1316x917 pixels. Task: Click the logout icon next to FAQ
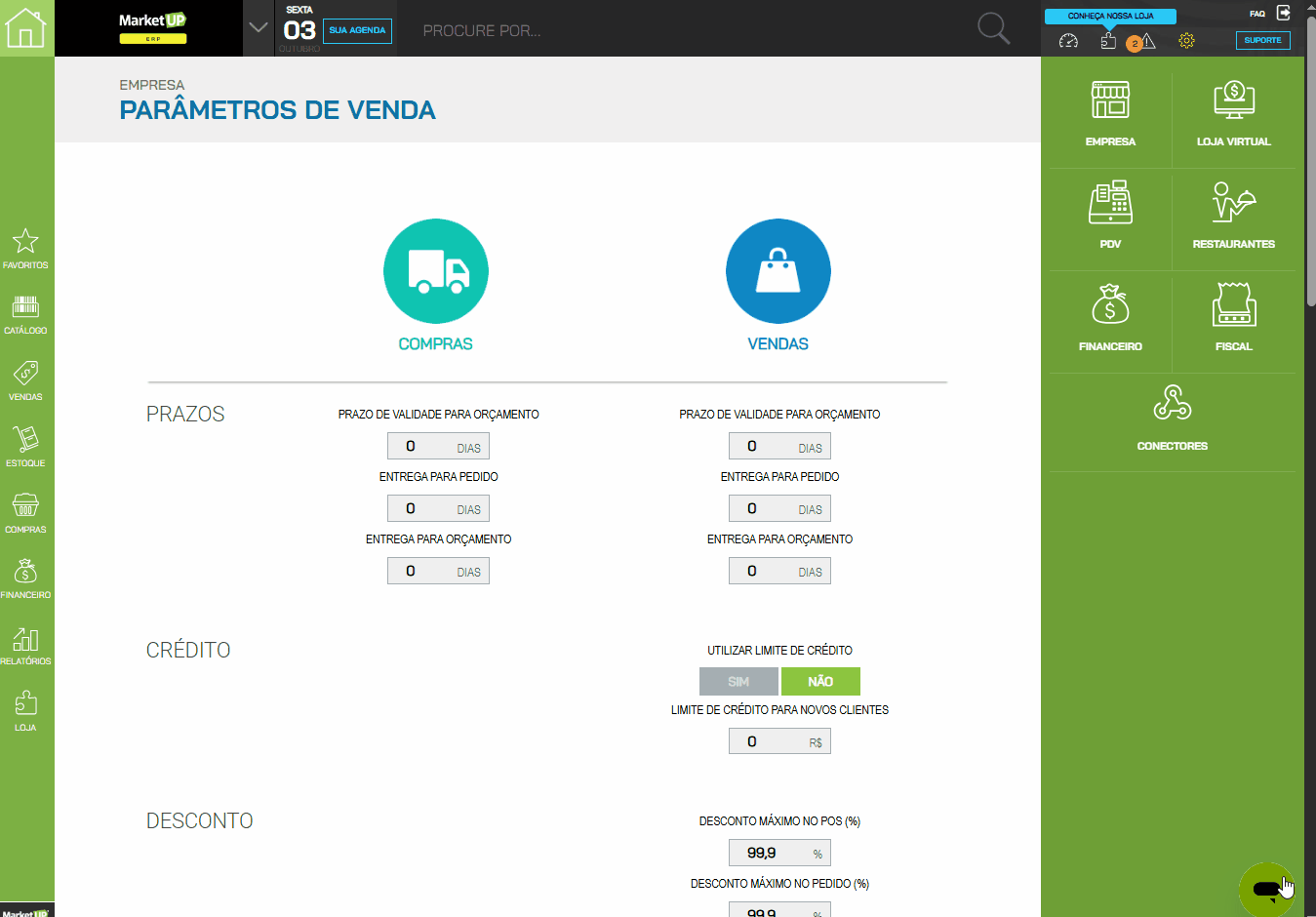1284,13
